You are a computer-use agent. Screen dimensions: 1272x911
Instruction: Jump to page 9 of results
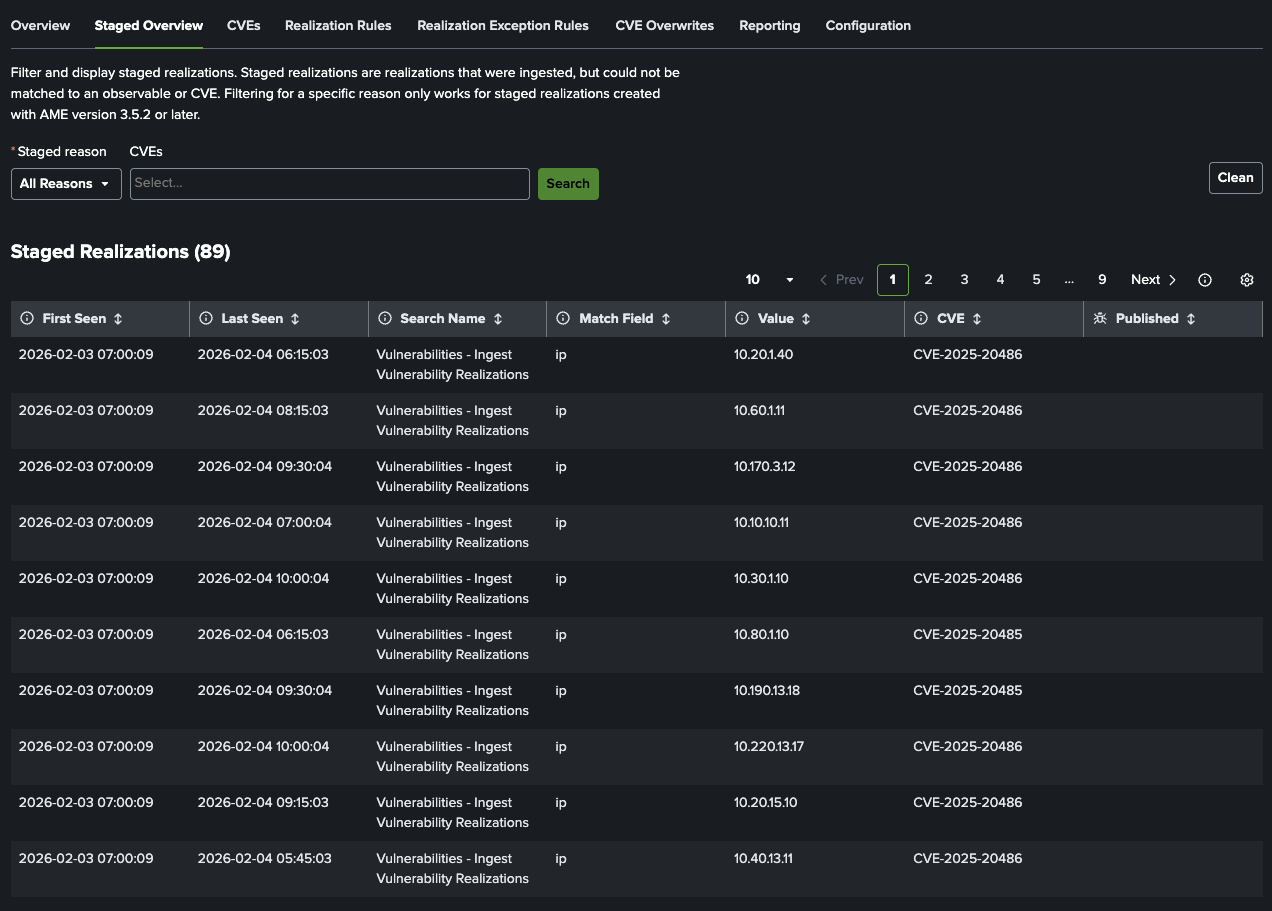[x=1102, y=280]
